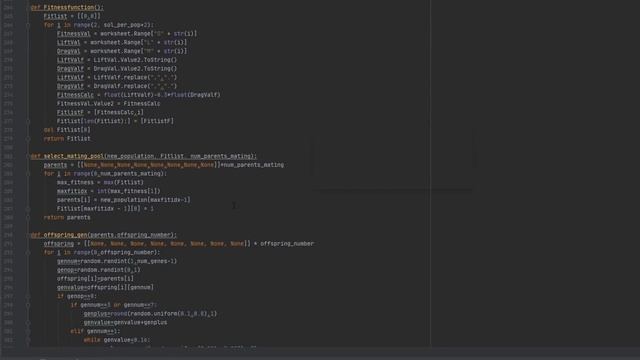Click fold marker beside 'Fitlist[len(Fitlist):] = [FitlistF]'
Image resolution: width=640 pixels, height=360 pixels.
28,121
